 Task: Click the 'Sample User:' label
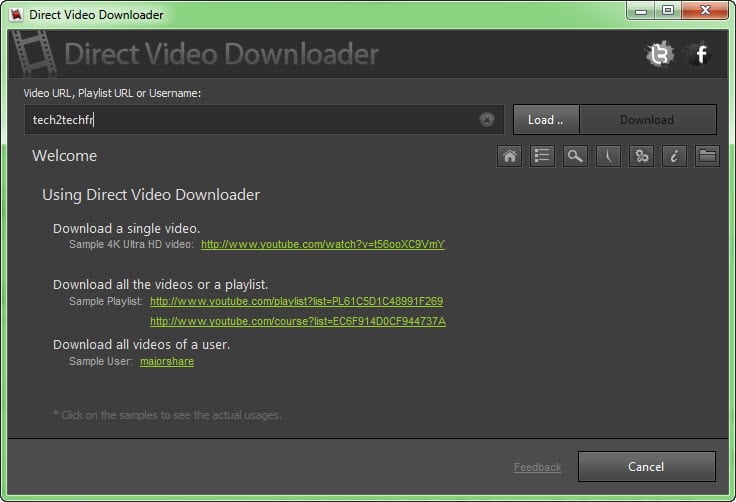coord(101,361)
